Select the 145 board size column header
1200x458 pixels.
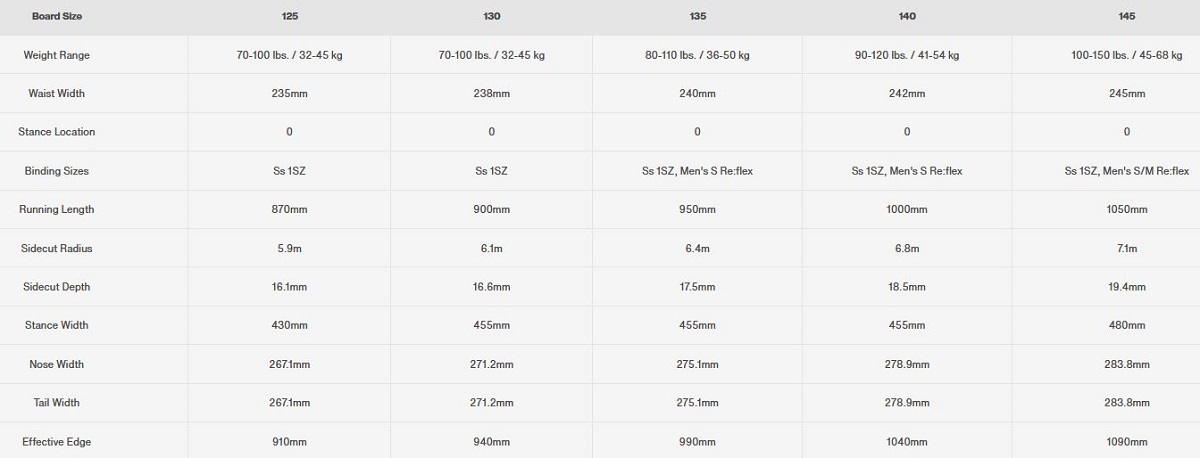(1127, 16)
